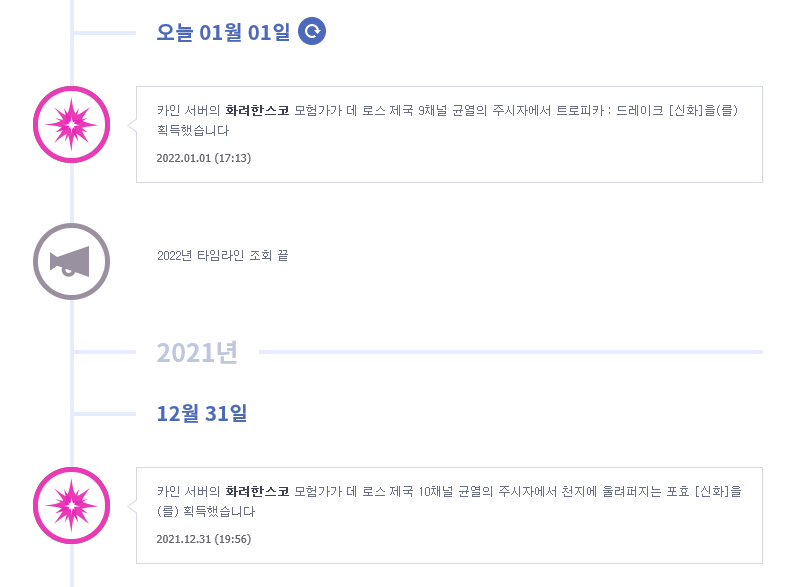Click the 2021.12.31 (19:56) timestamp

pyautogui.click(x=204, y=539)
